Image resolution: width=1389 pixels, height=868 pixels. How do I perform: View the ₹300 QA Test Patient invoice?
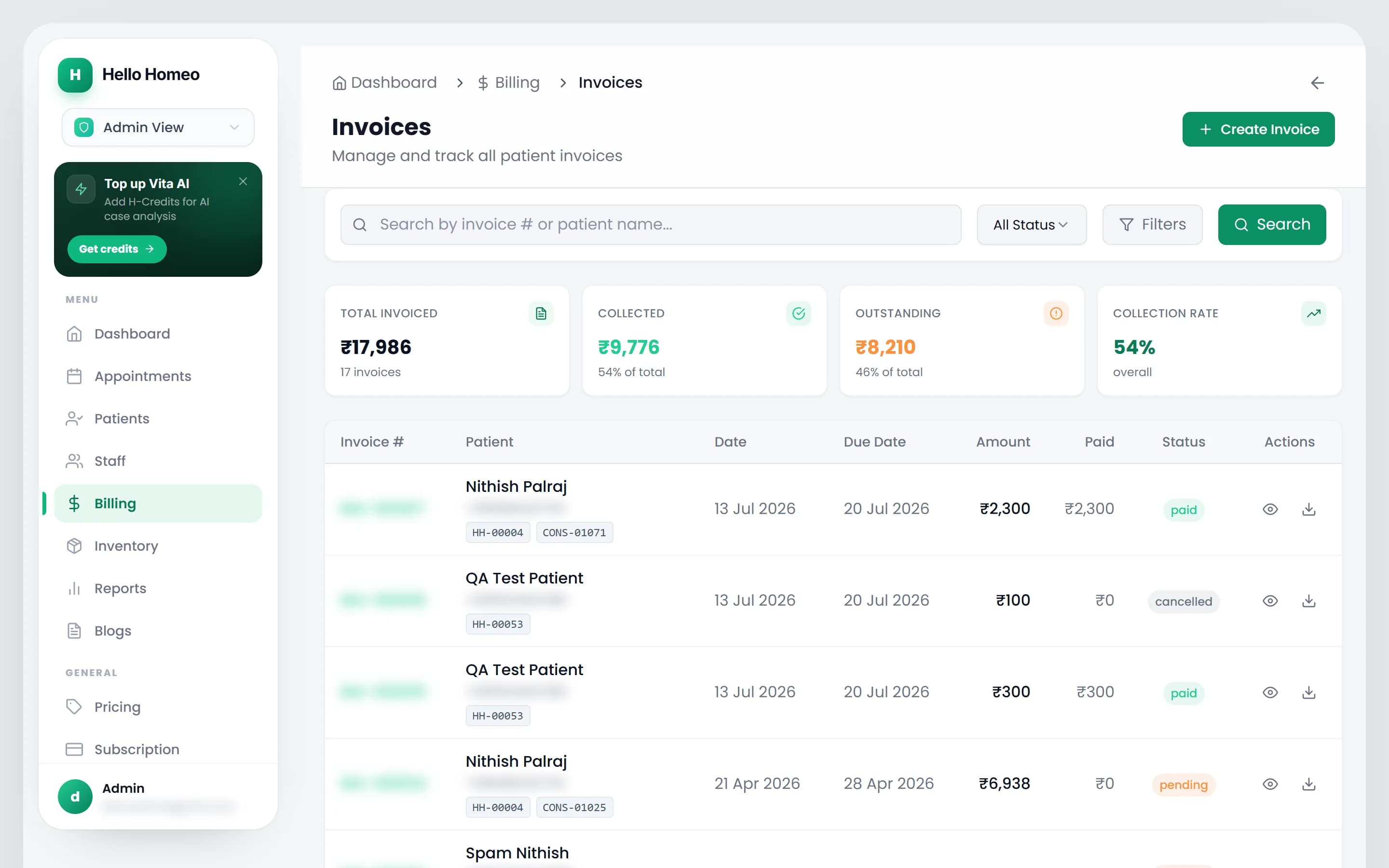click(x=1270, y=692)
